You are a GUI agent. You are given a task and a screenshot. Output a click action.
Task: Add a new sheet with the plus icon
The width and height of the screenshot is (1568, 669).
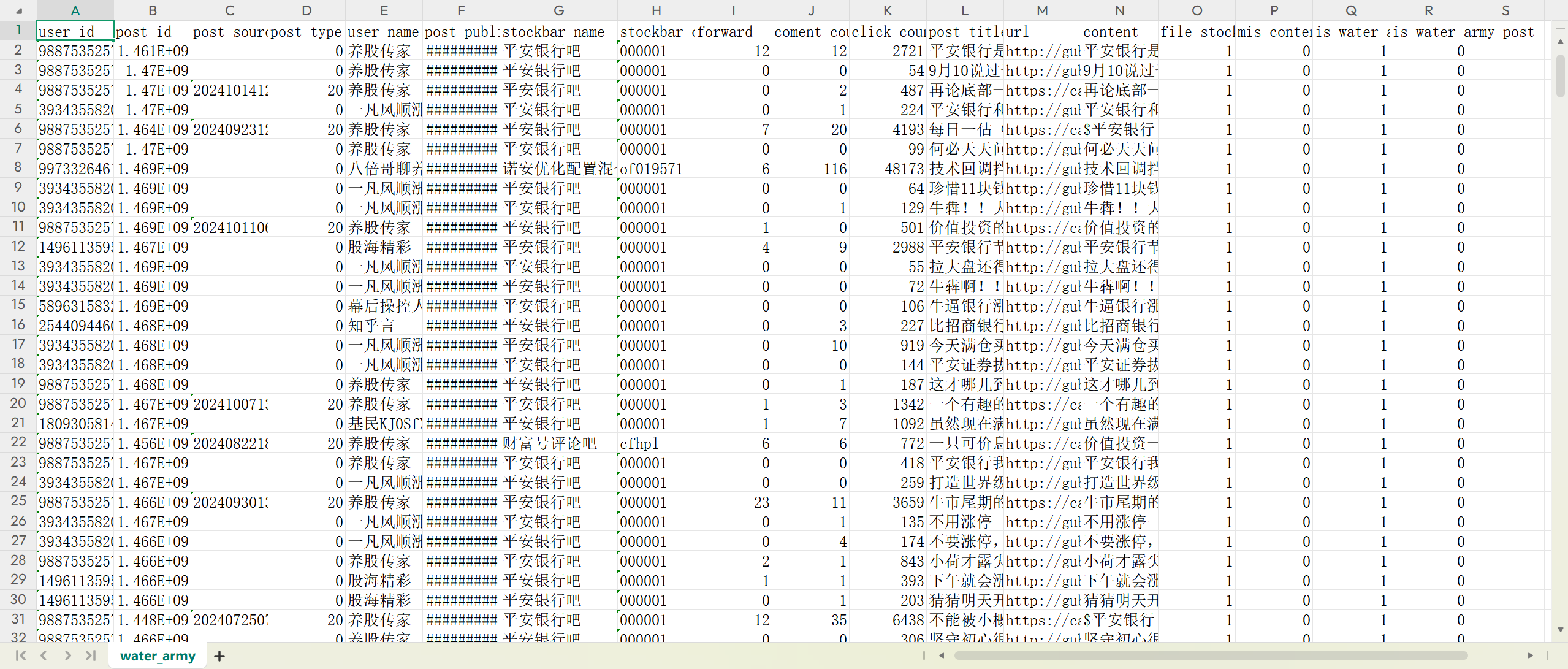219,656
